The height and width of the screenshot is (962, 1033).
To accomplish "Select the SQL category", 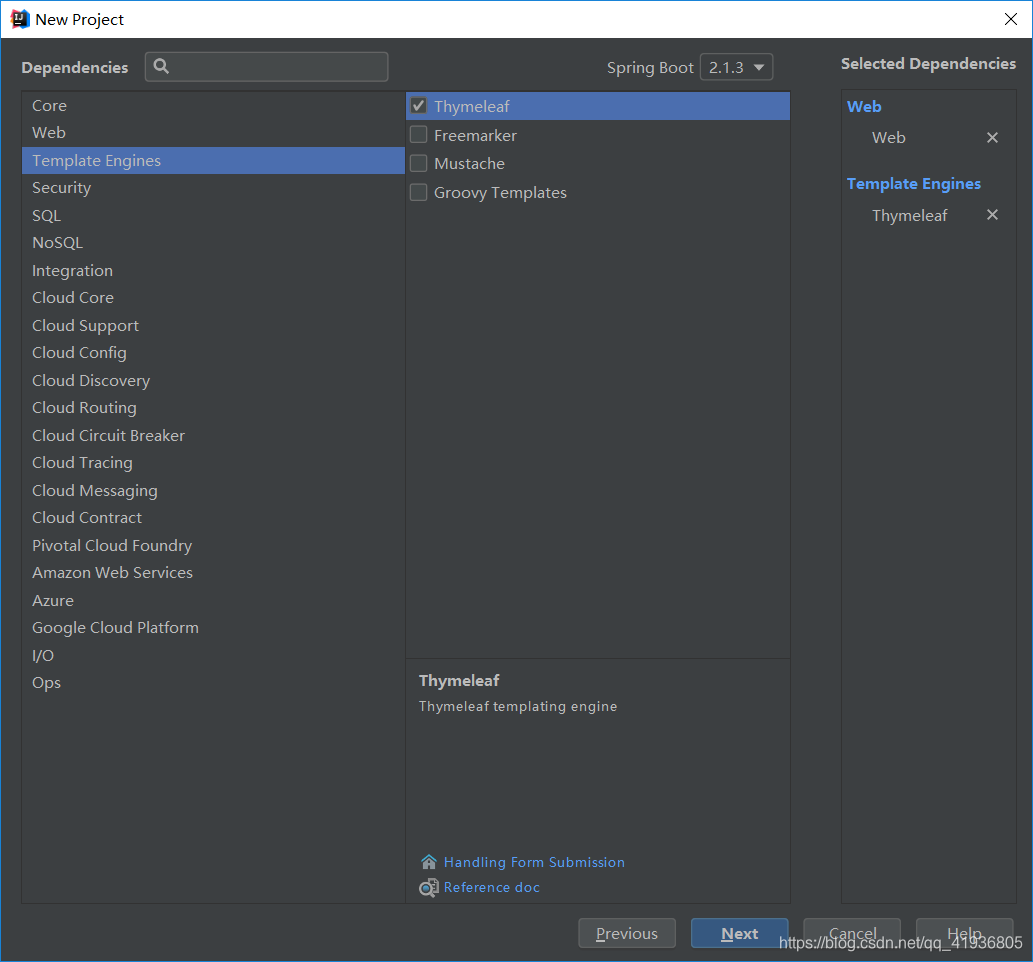I will [213, 215].
